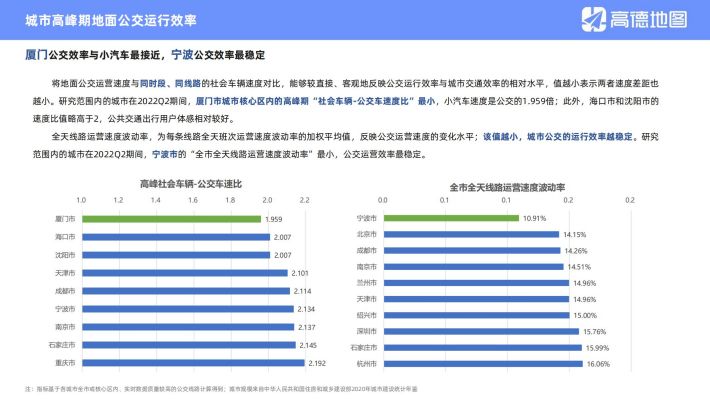Click the 石家庄市 label in speed ratio chart
The height and width of the screenshot is (399, 710).
coord(62,345)
